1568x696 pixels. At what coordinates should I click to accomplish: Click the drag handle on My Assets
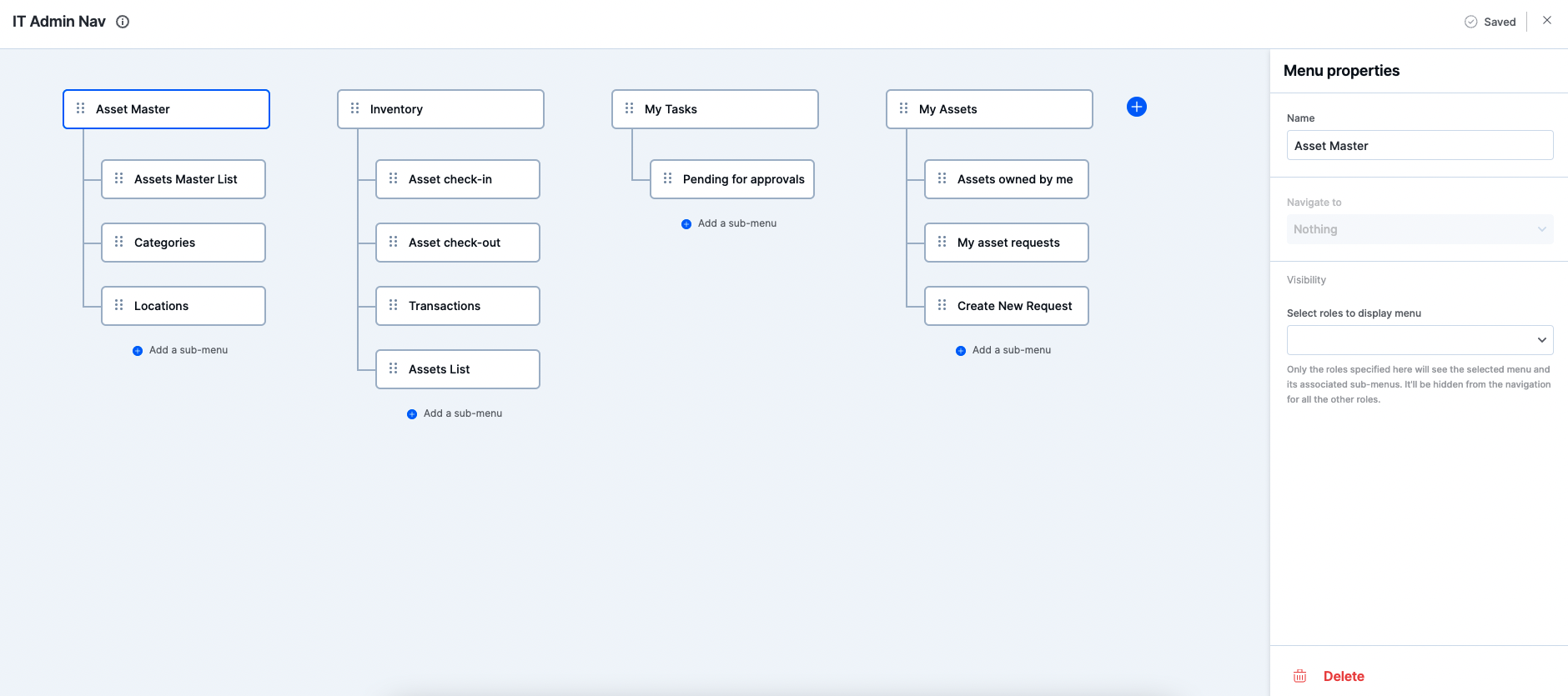(904, 108)
